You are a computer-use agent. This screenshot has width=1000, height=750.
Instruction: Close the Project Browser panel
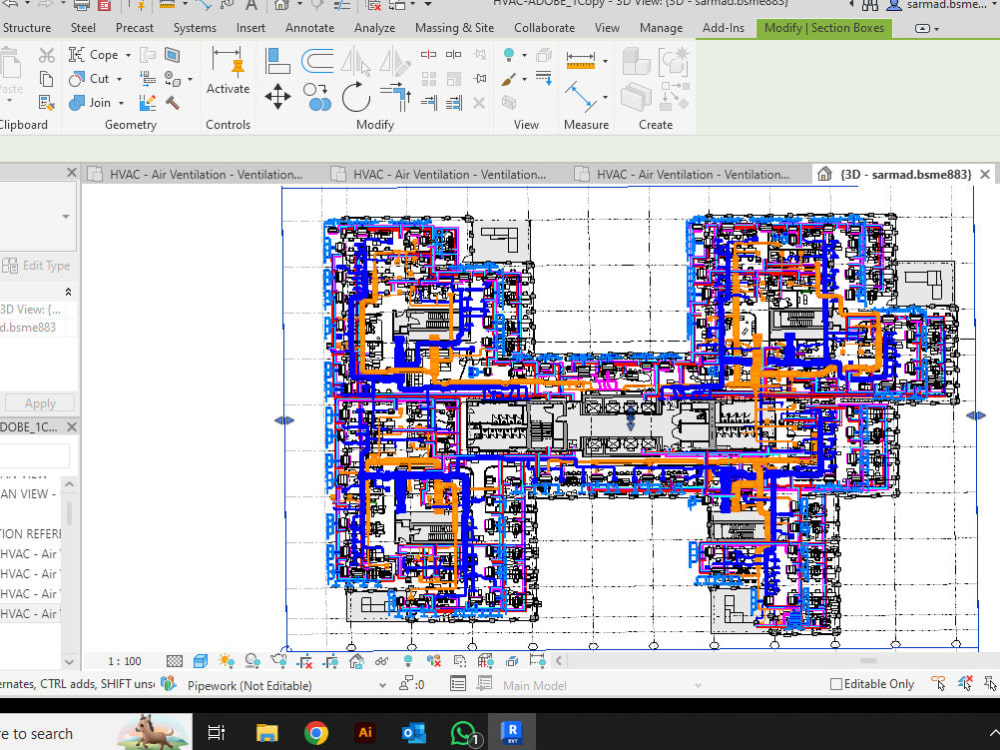71,427
